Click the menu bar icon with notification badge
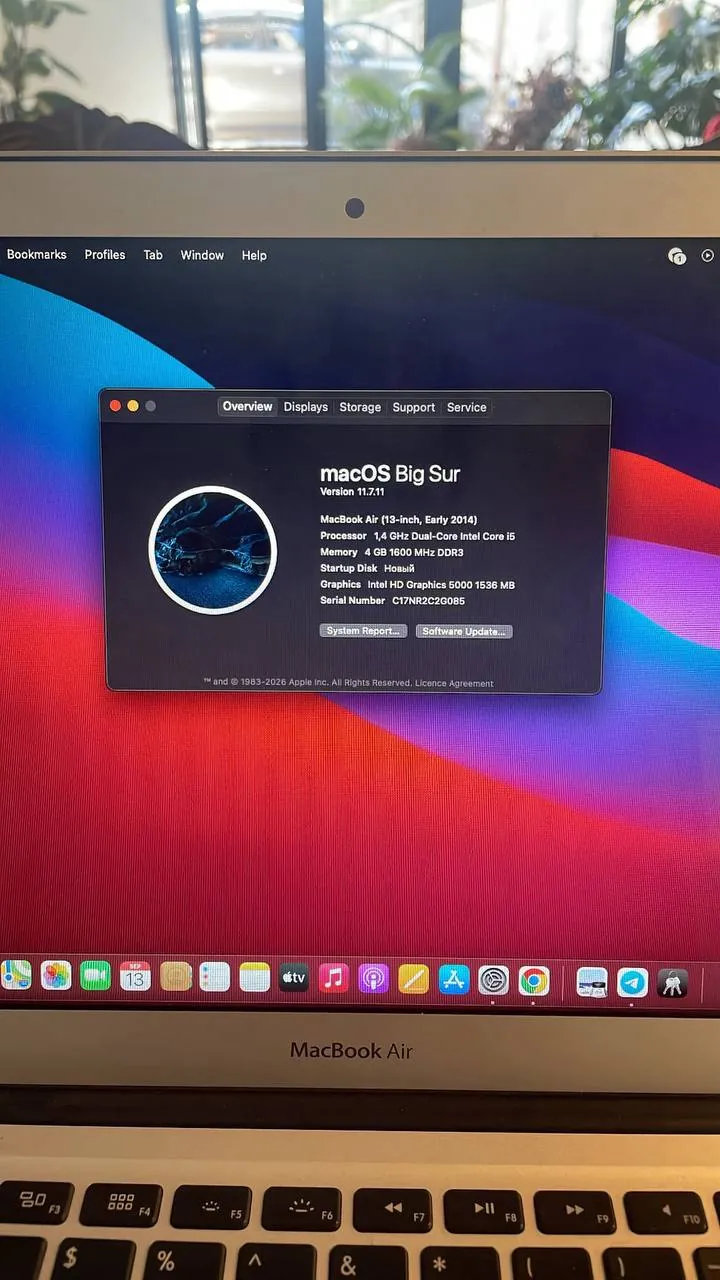Image resolution: width=720 pixels, height=1280 pixels. [x=677, y=256]
